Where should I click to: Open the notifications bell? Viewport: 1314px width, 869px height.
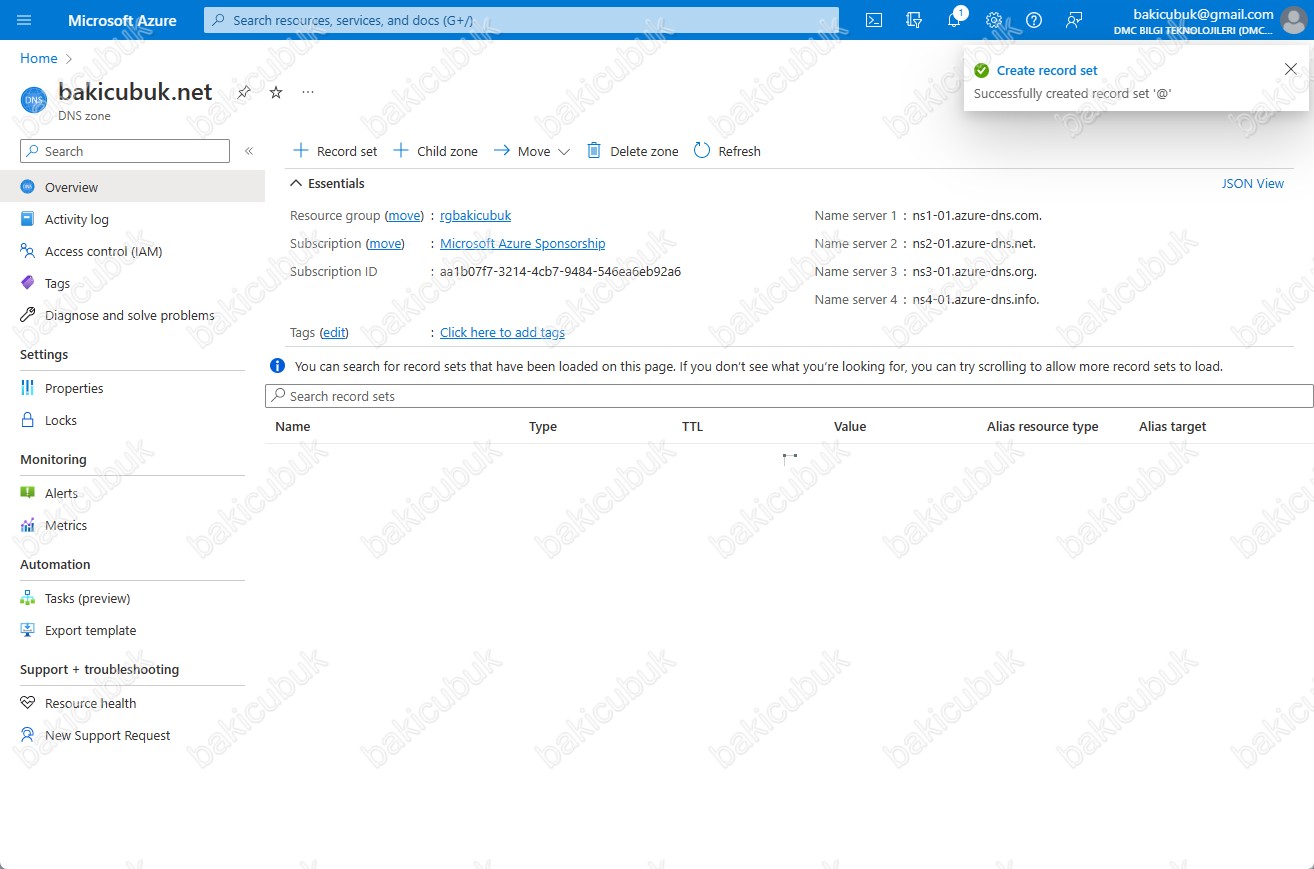954,20
